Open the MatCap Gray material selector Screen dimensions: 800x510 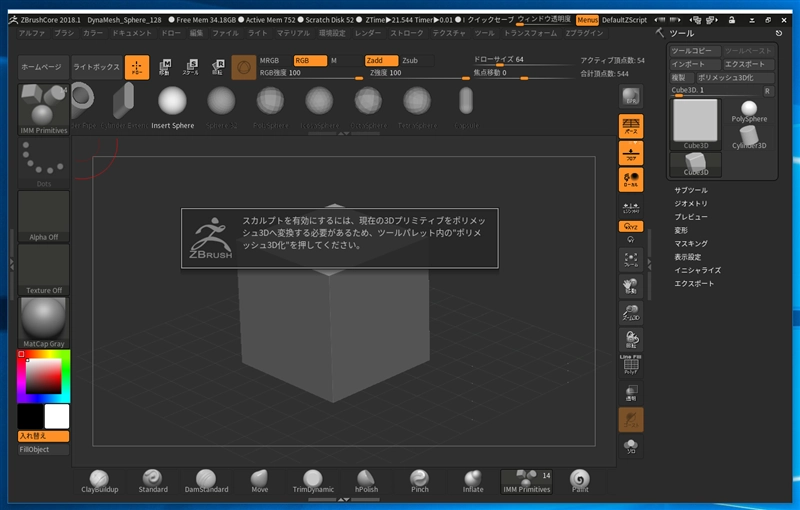click(x=44, y=323)
